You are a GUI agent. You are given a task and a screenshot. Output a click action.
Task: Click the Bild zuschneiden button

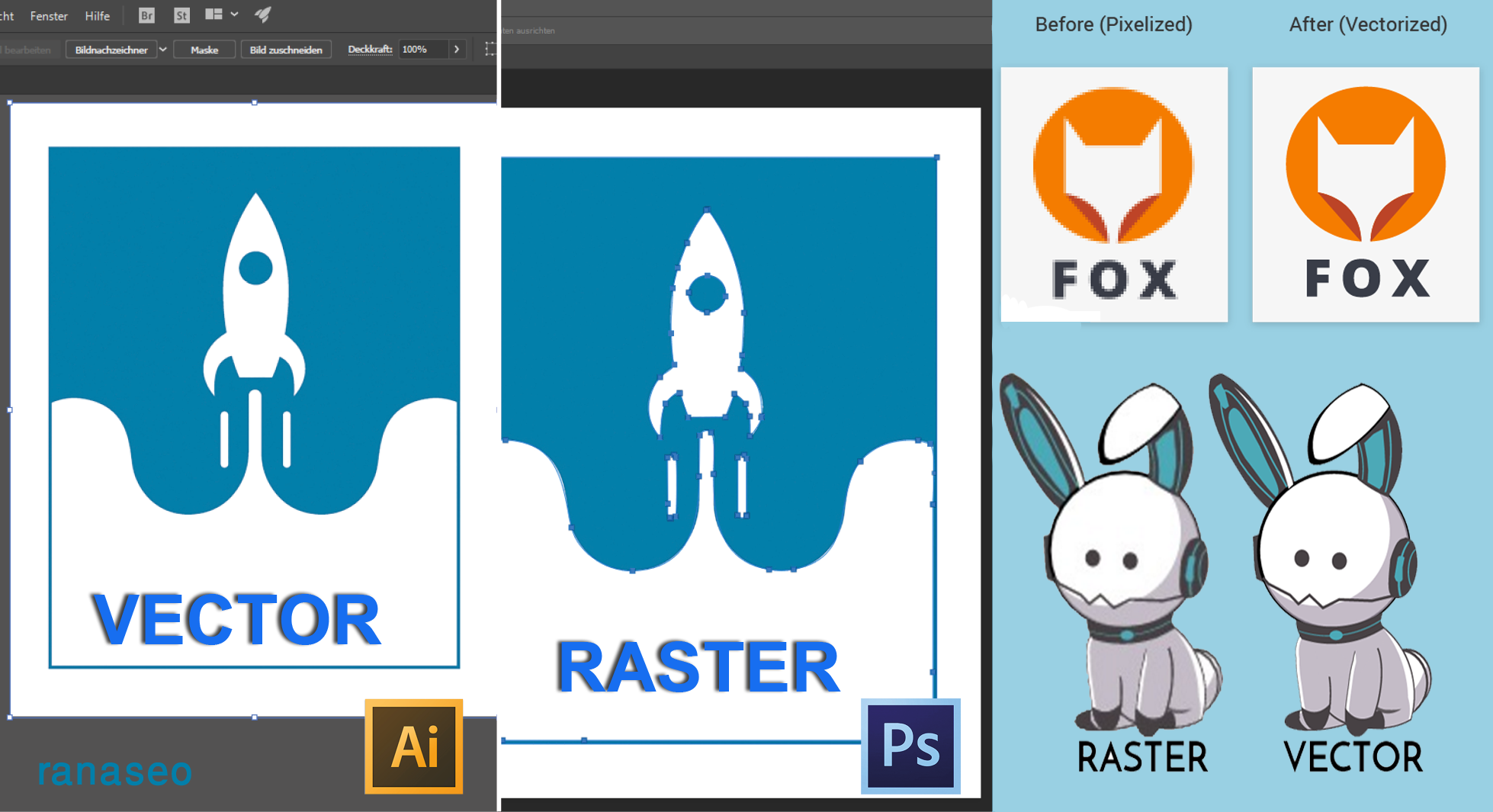point(286,49)
